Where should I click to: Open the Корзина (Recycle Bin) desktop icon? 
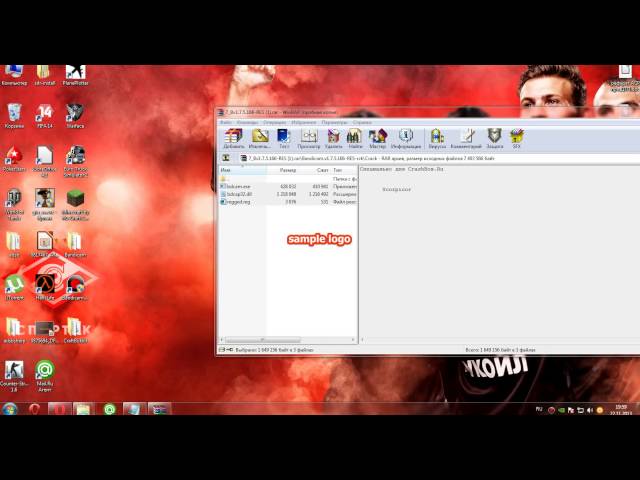tap(14, 116)
